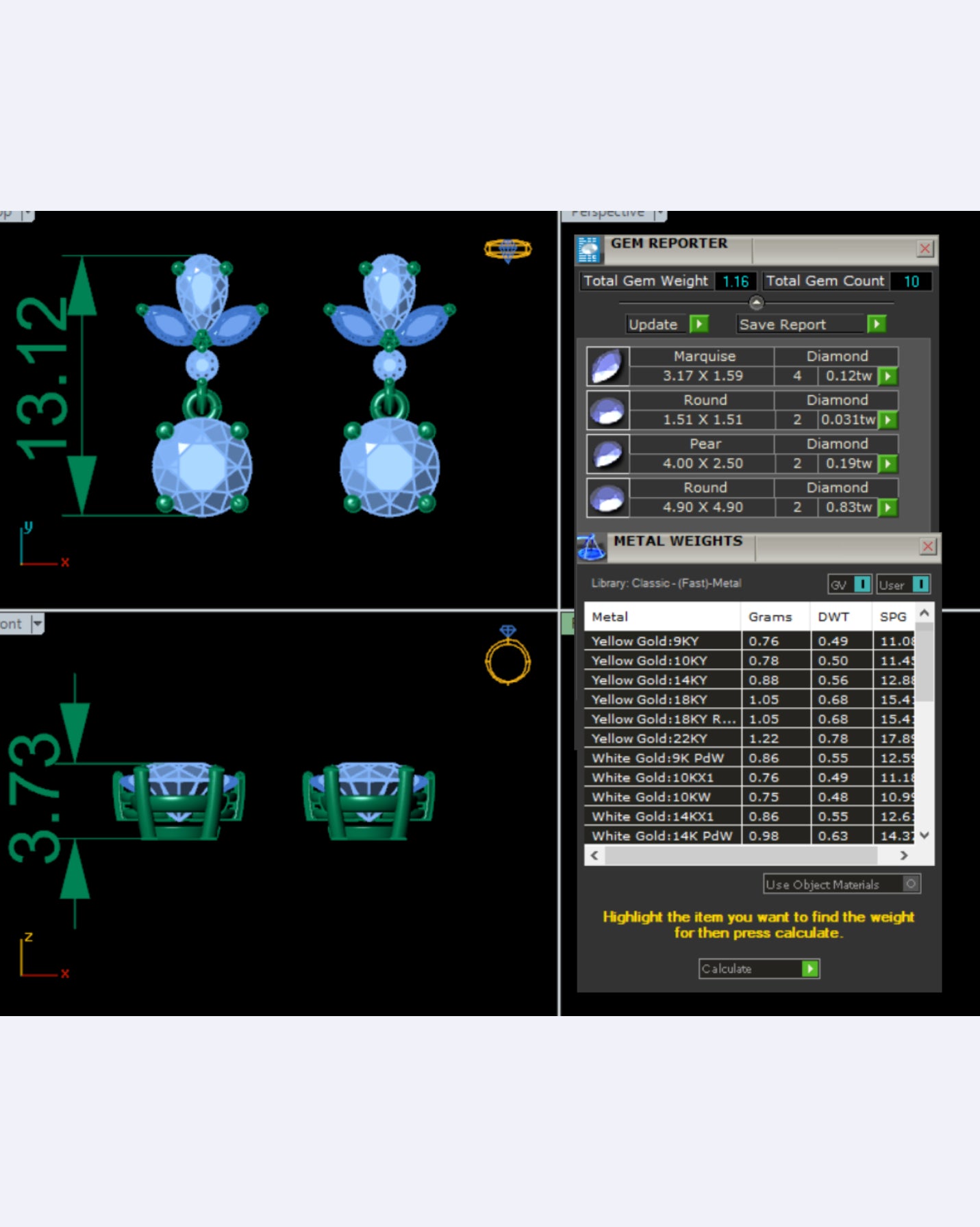Enable Use Object Materials option

910,884
